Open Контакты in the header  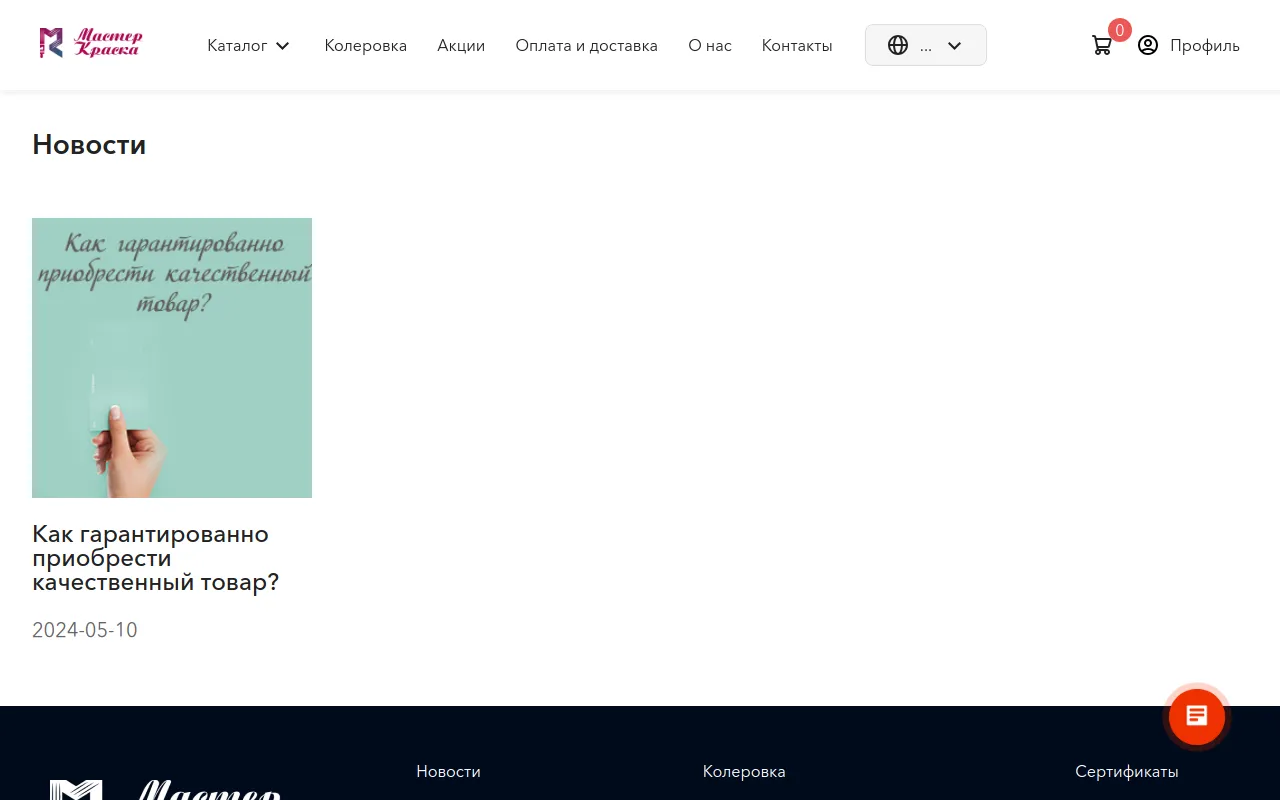pyautogui.click(x=797, y=45)
